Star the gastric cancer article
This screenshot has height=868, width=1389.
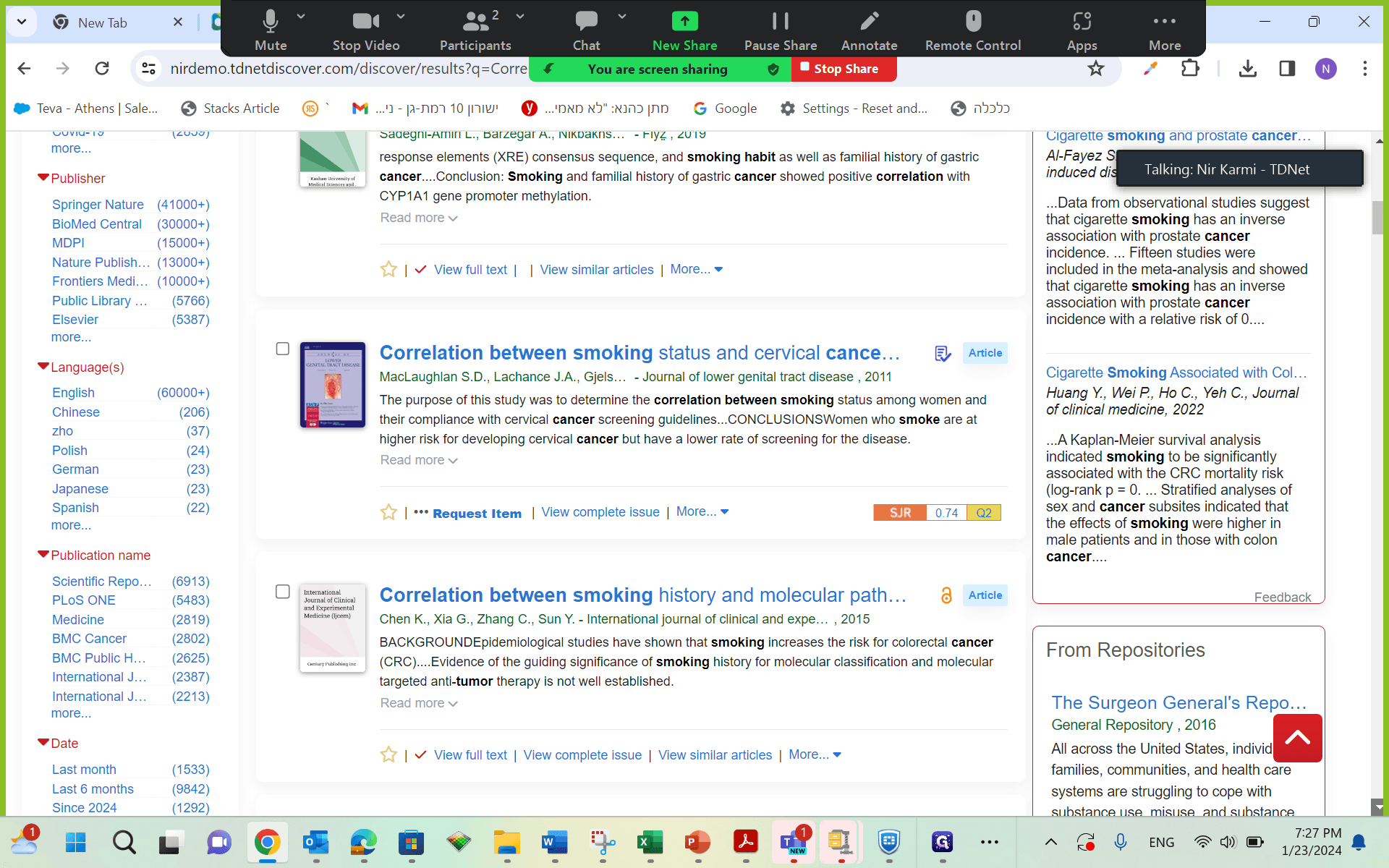pyautogui.click(x=388, y=270)
